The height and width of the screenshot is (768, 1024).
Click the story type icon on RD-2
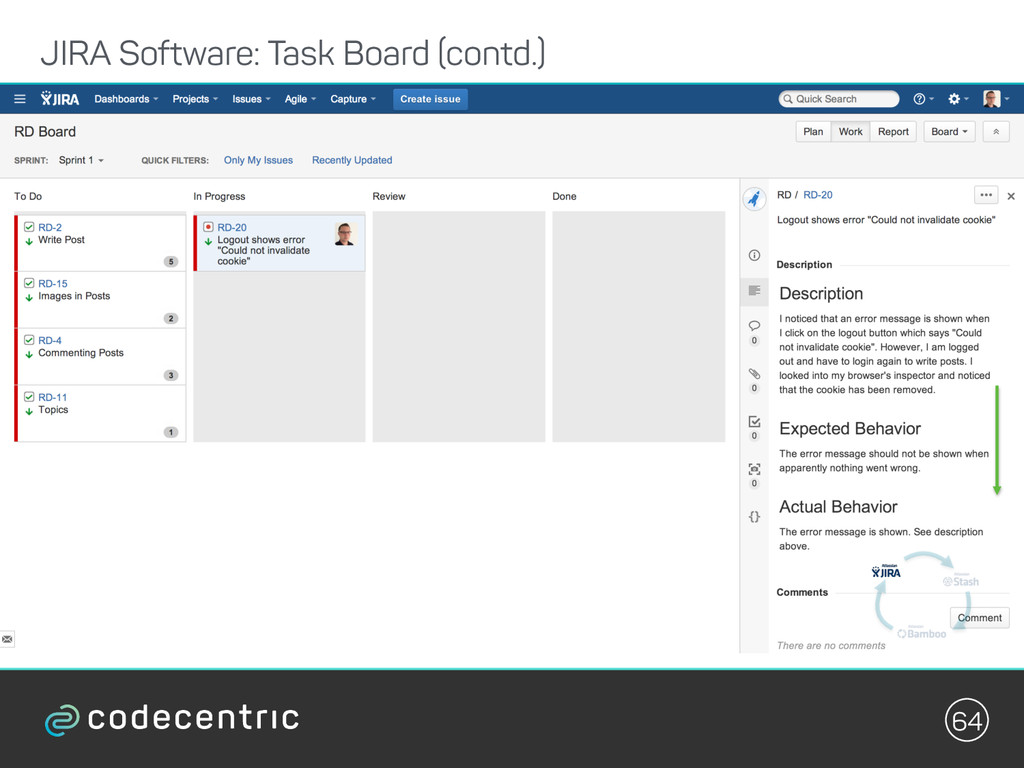pyautogui.click(x=29, y=227)
